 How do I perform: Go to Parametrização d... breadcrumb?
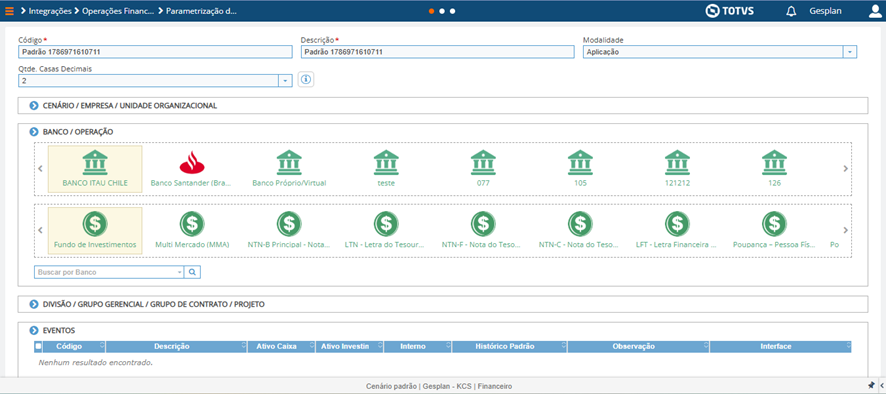tap(201, 11)
